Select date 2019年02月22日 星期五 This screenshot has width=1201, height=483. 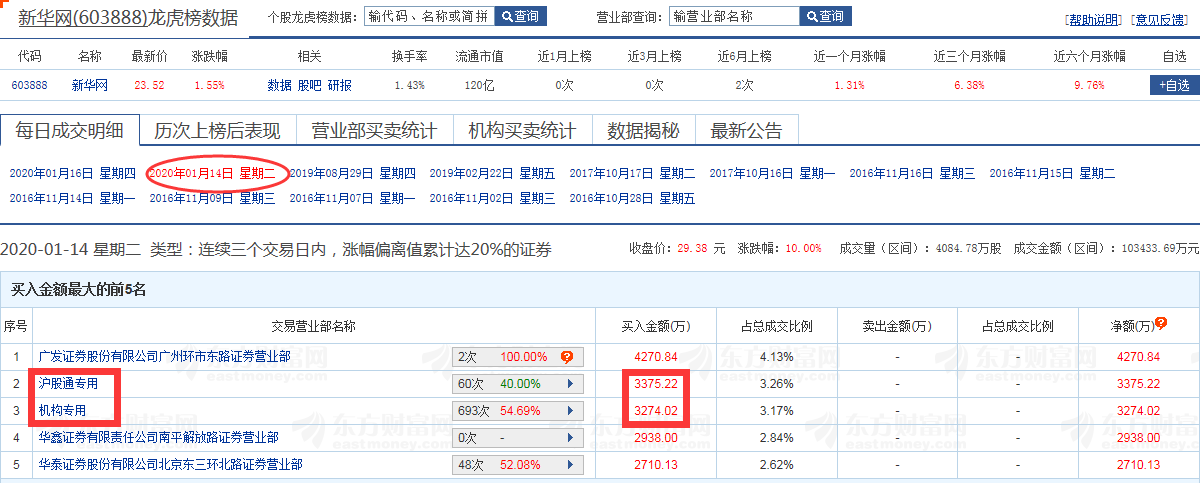click(x=492, y=173)
